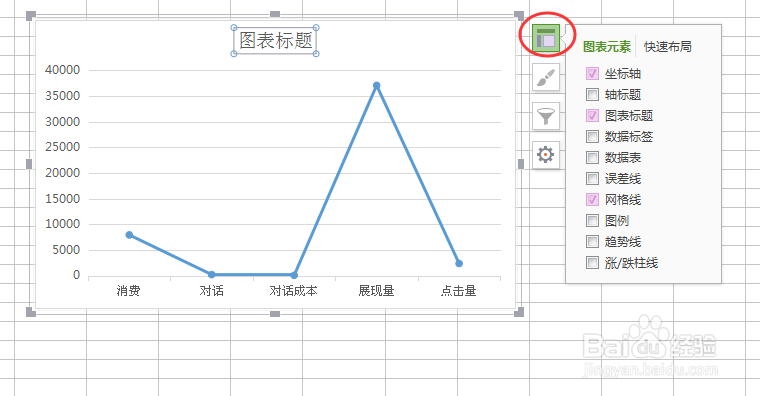760x396 pixels.
Task: Open the chart style paintbrush button
Action: pyautogui.click(x=546, y=77)
